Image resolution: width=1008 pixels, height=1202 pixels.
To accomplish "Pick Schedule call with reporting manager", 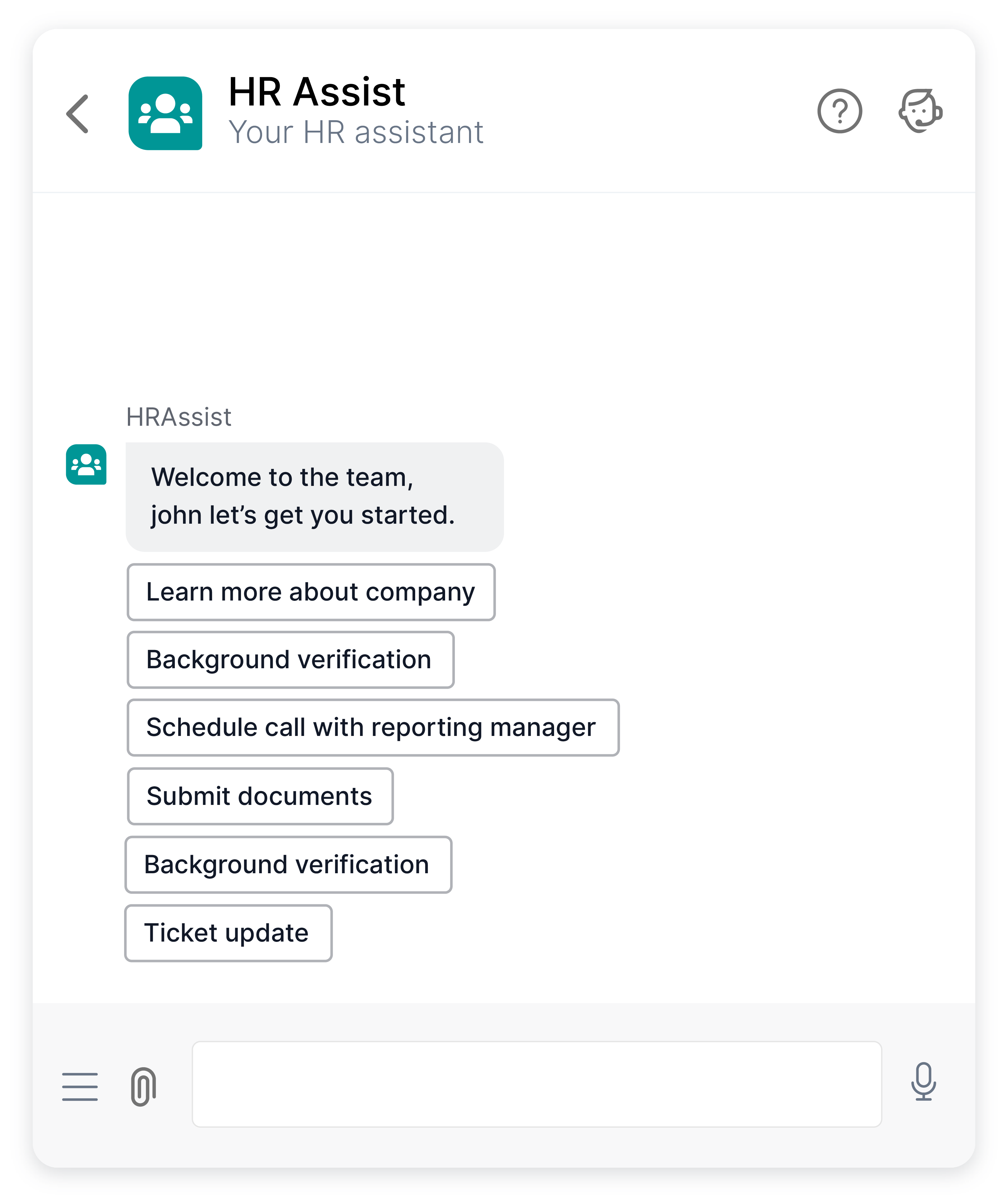I will pyautogui.click(x=373, y=727).
